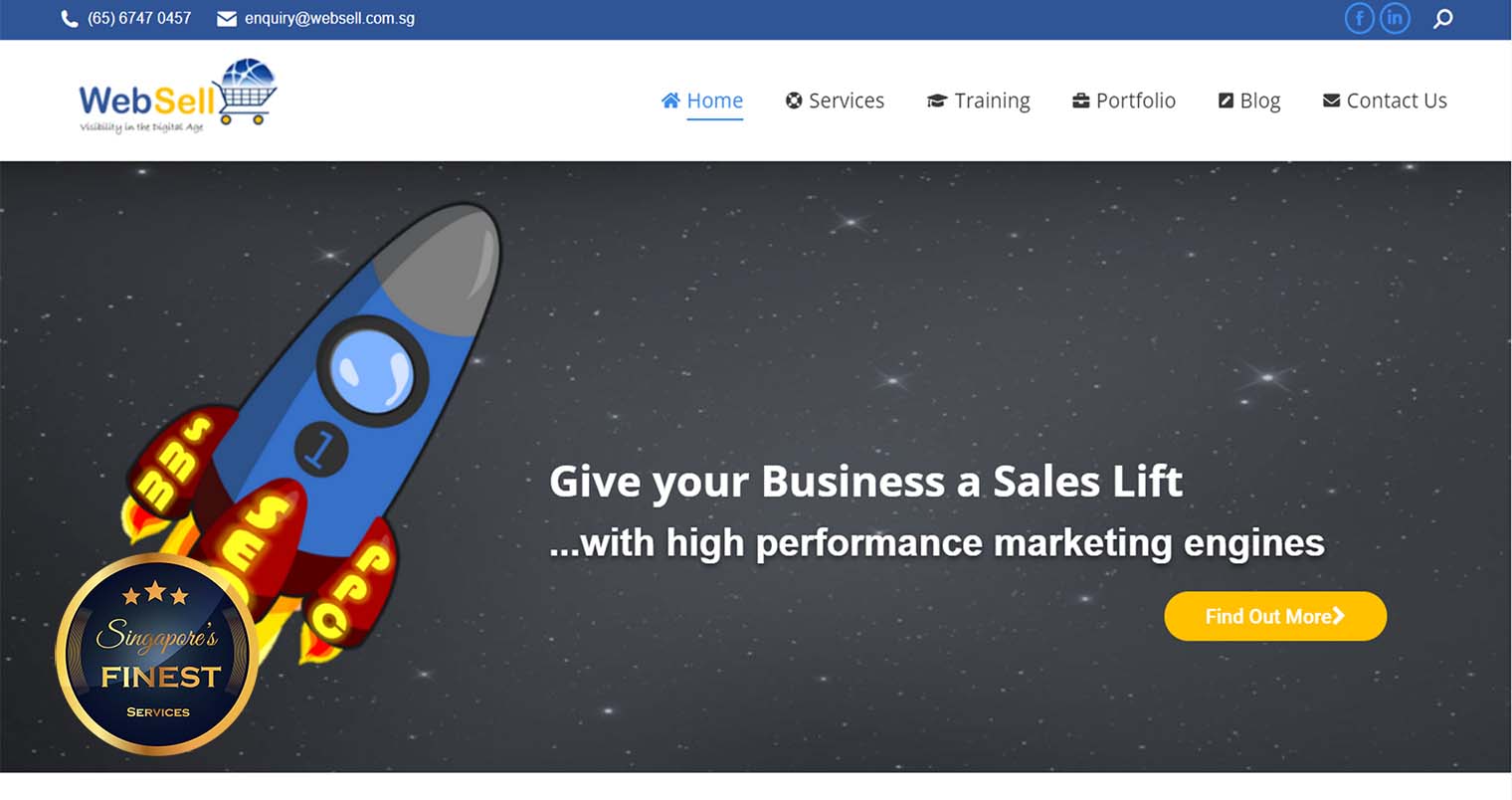Click the Find Out More button

click(1275, 616)
